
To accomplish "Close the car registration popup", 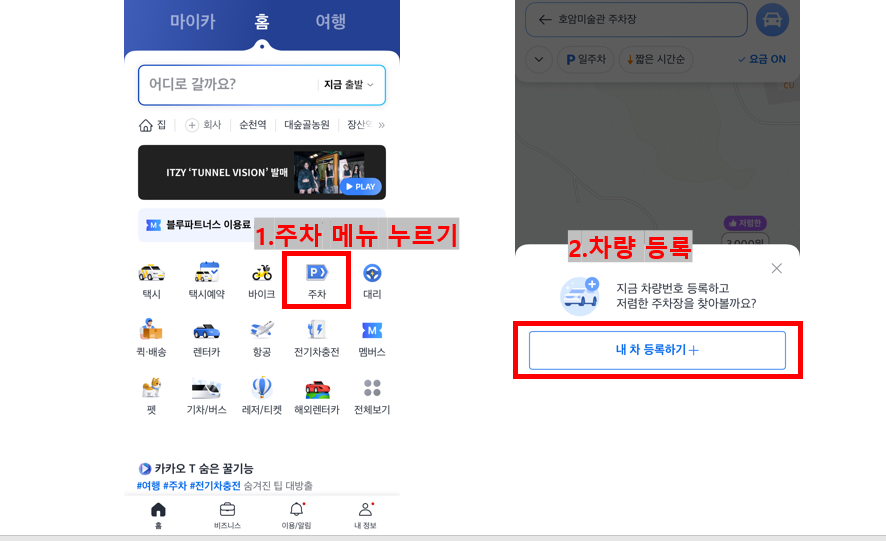I will click(x=777, y=268).
